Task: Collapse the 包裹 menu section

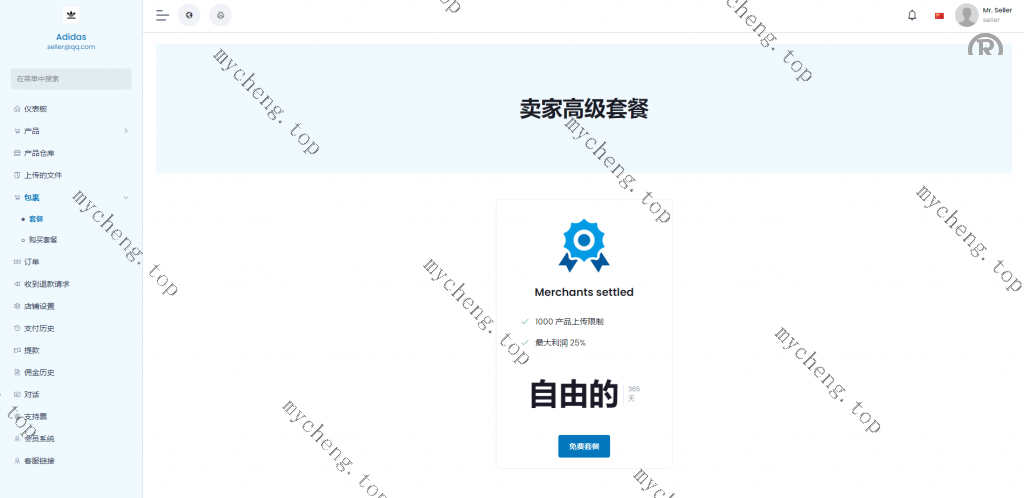Action: (x=125, y=197)
